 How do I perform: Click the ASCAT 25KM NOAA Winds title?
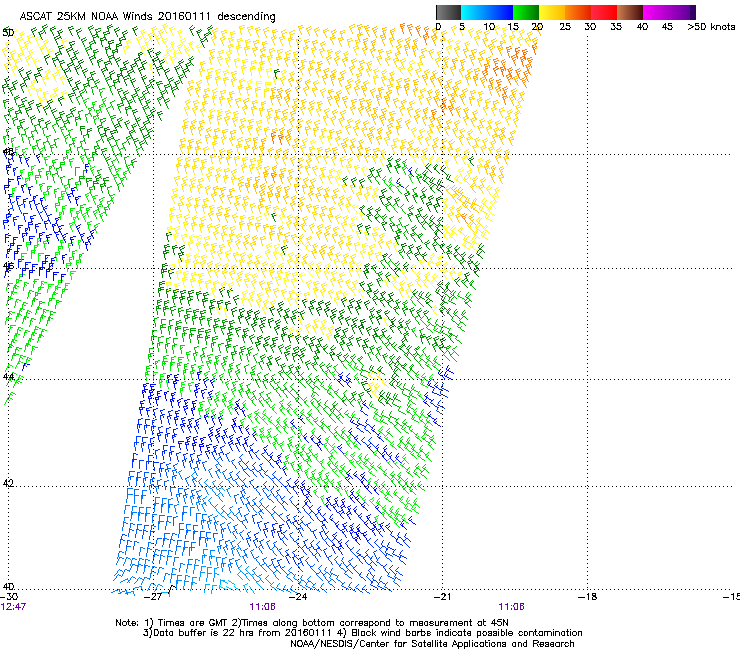pyautogui.click(x=147, y=16)
